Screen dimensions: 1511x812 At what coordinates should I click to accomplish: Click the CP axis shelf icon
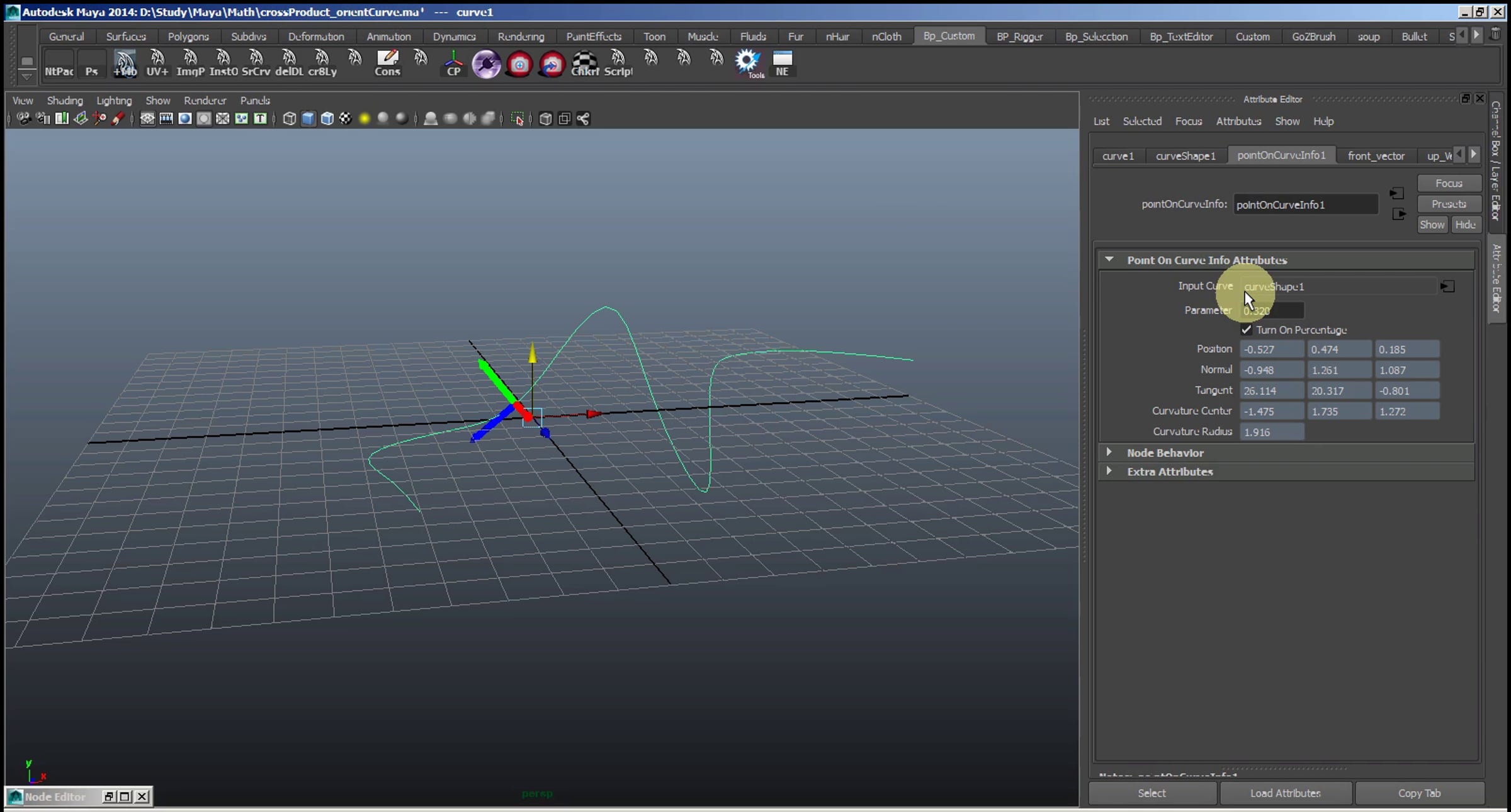pos(453,63)
